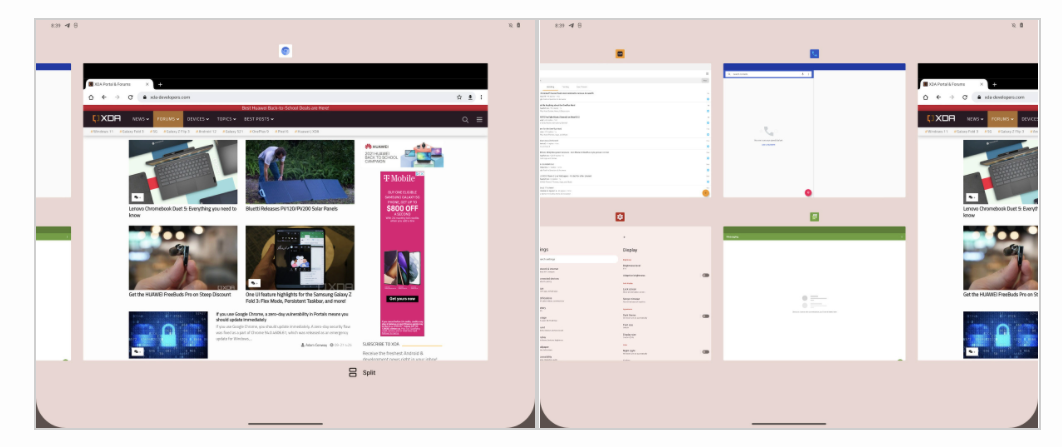Open the Galaxy Fold 3 tag link
The image size is (1062, 447).
click(x=131, y=131)
